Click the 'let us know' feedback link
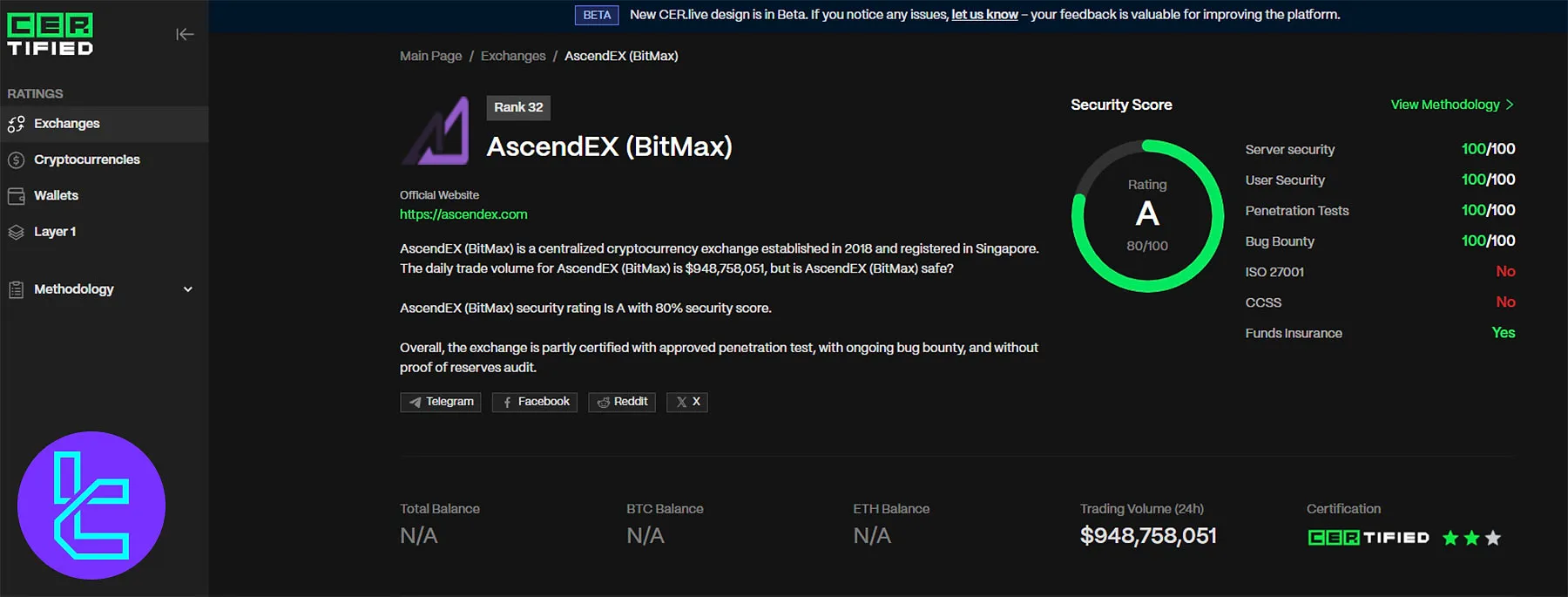The image size is (1568, 597). [984, 15]
